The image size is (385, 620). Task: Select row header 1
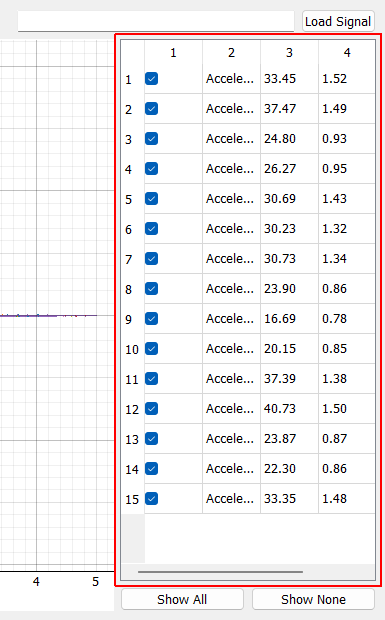(133, 79)
